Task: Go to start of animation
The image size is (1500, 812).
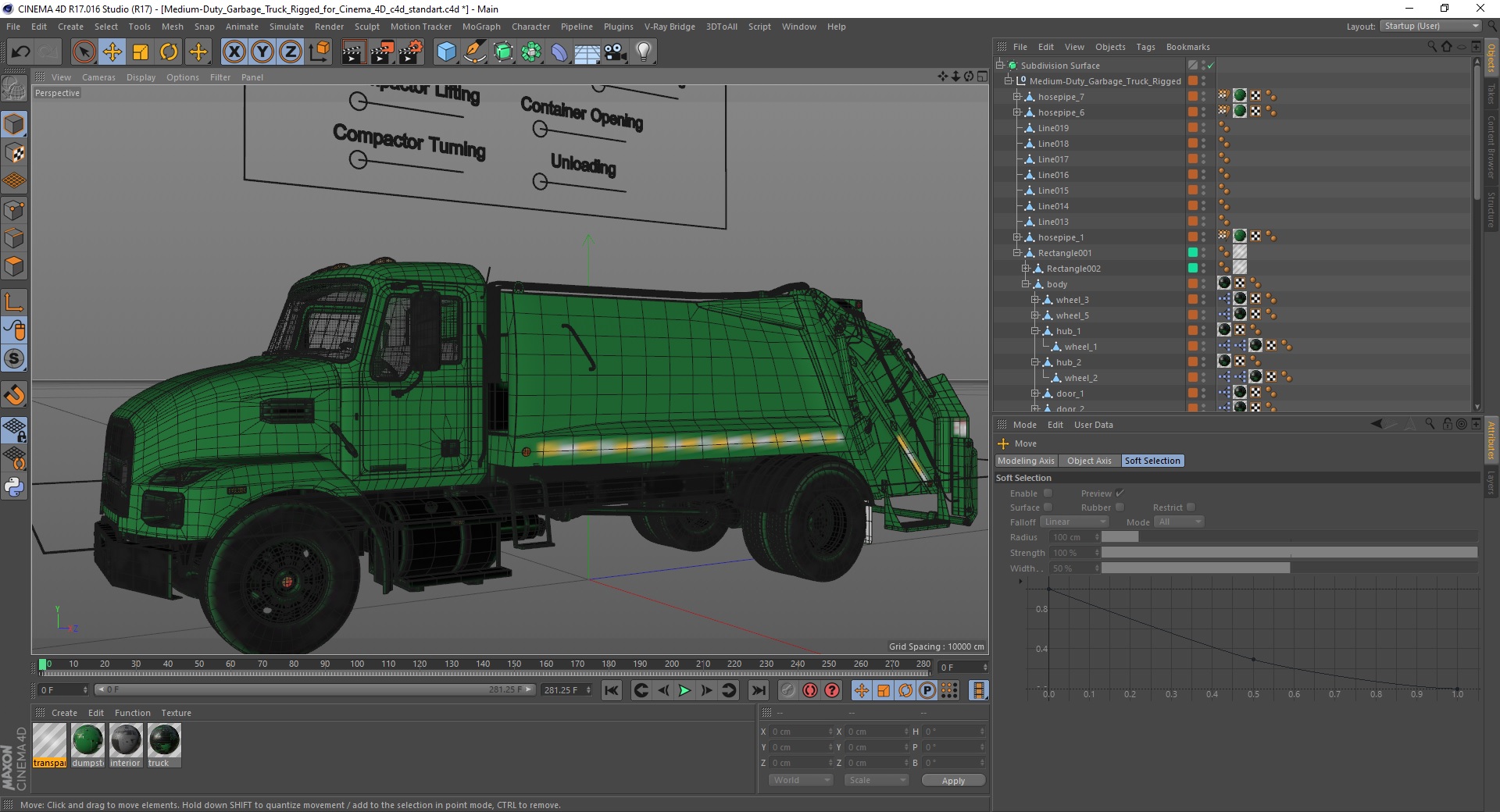Action: tap(612, 690)
